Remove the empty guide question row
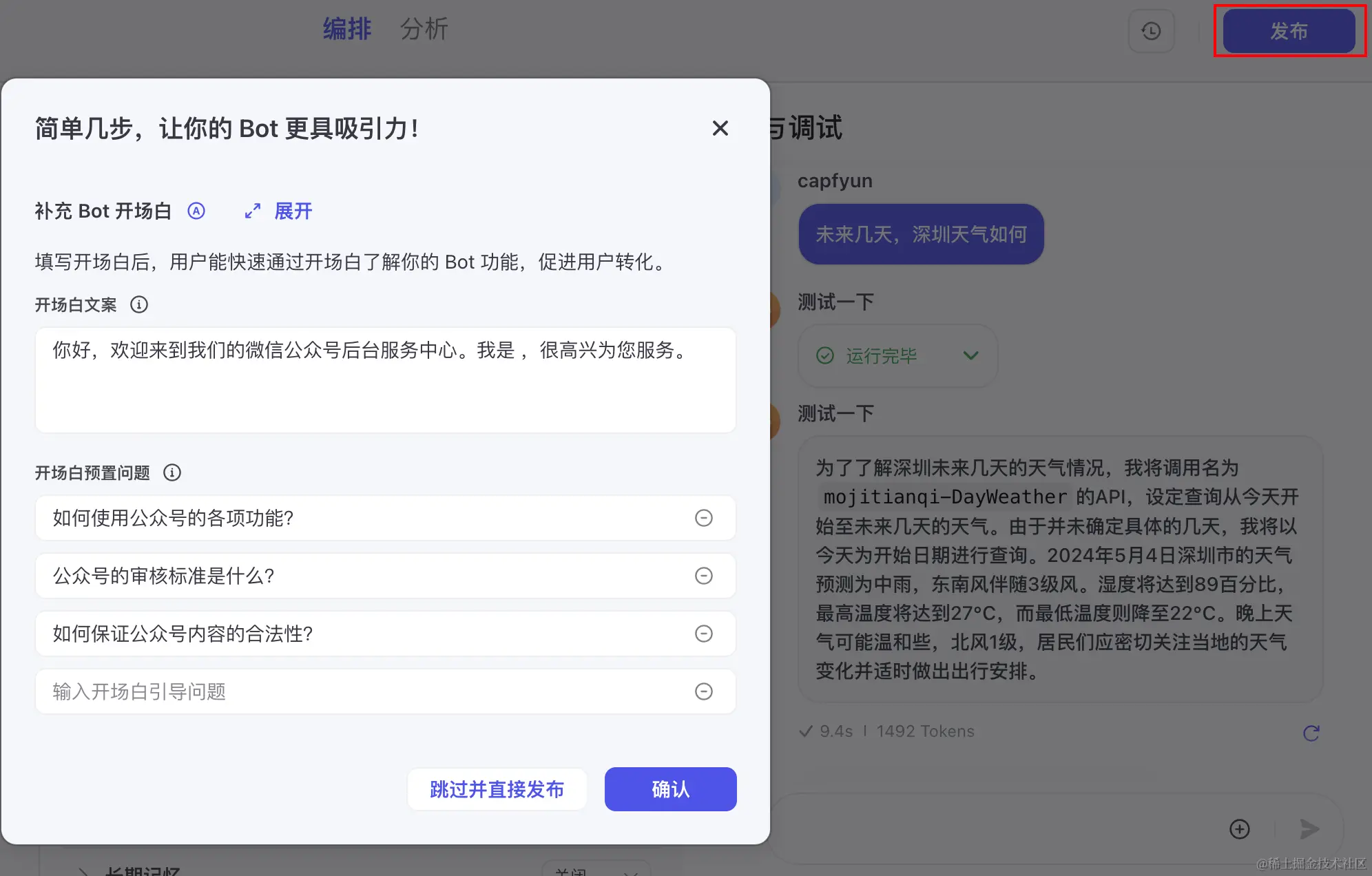1372x876 pixels. pyautogui.click(x=703, y=691)
